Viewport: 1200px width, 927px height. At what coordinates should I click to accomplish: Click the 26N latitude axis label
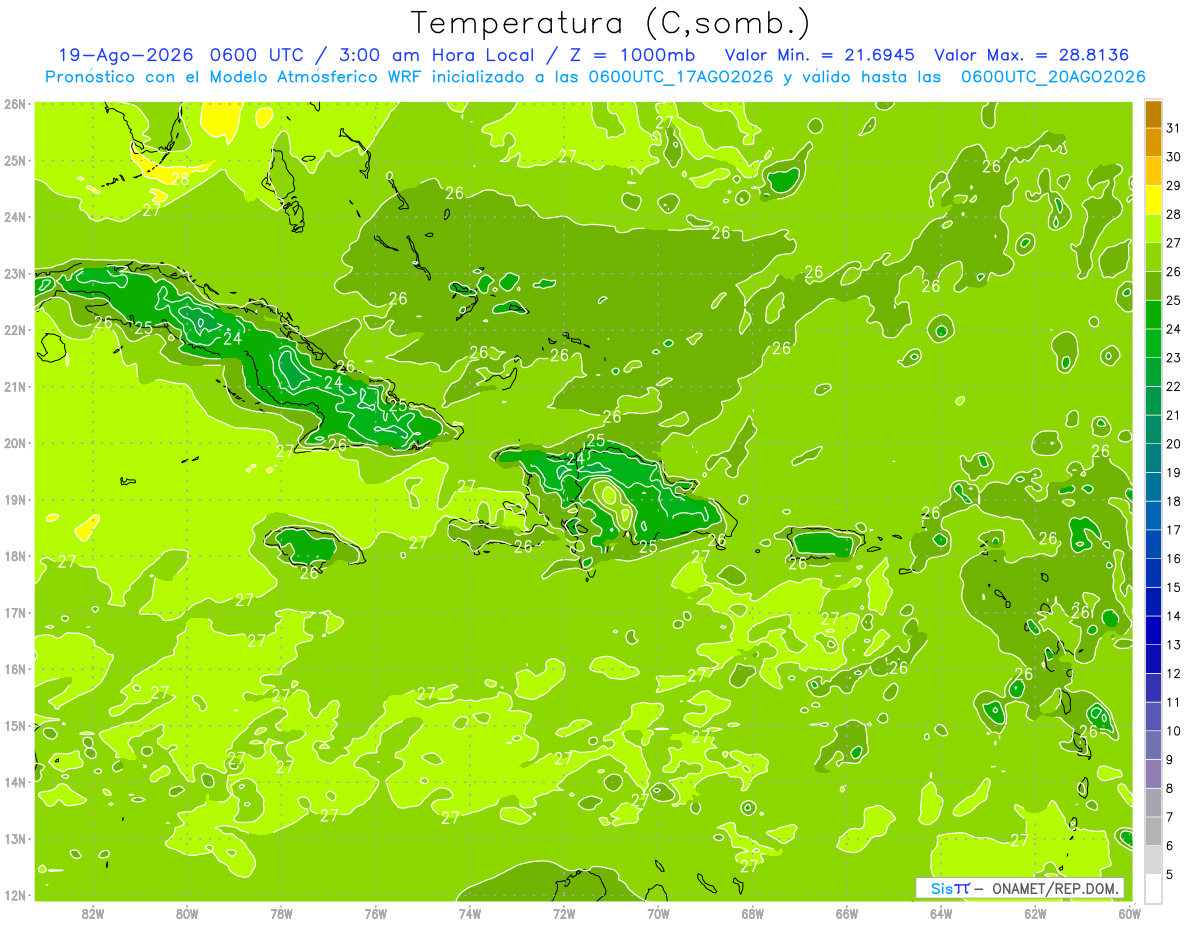(x=16, y=103)
